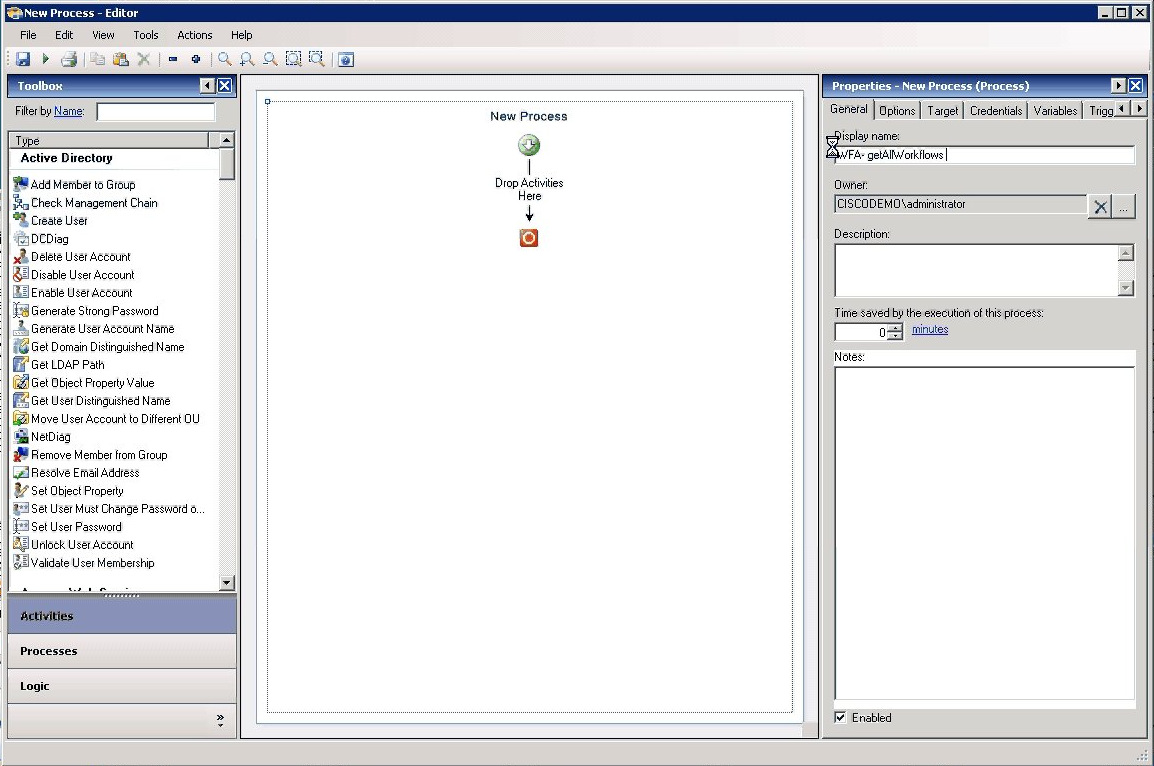Click the Paste clipboard icon
The image size is (1154, 766).
coord(121,59)
